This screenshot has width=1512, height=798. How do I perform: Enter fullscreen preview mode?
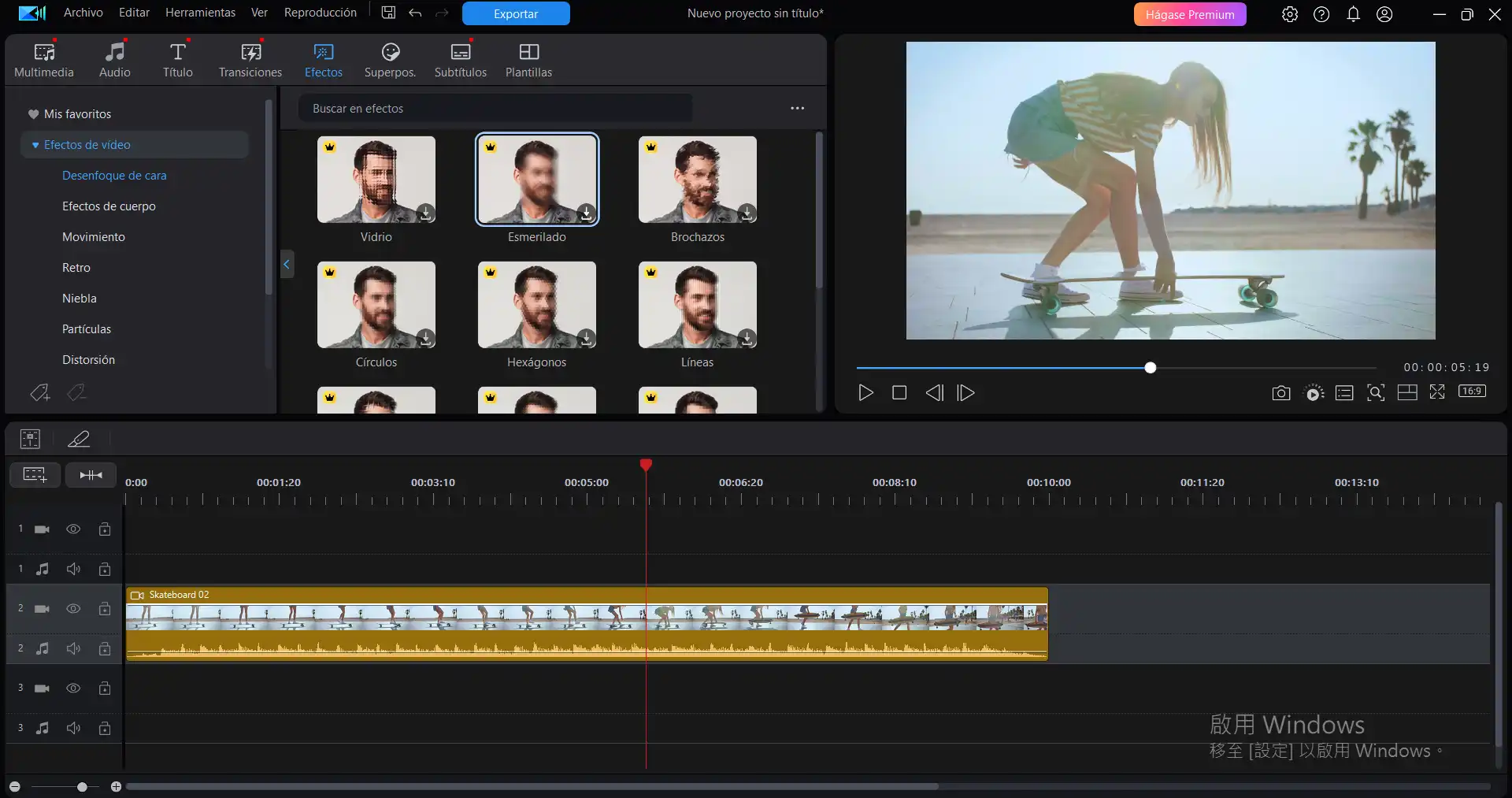coord(1437,392)
